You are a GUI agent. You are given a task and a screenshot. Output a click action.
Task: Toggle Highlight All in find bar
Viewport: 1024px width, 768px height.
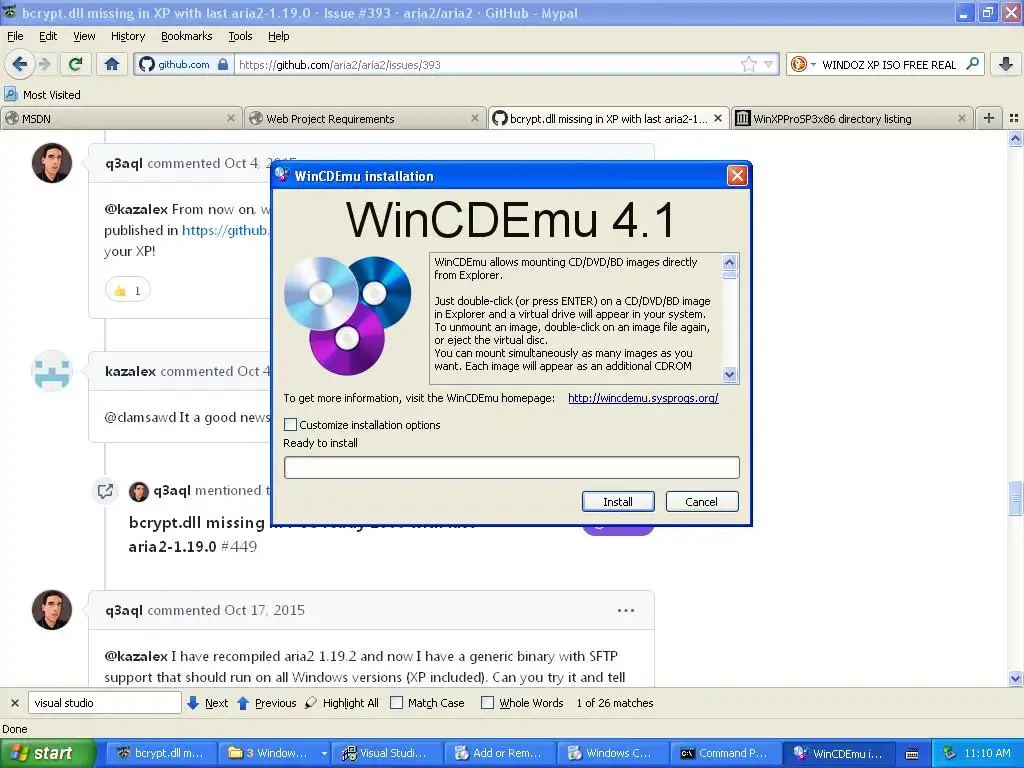pyautogui.click(x=342, y=703)
